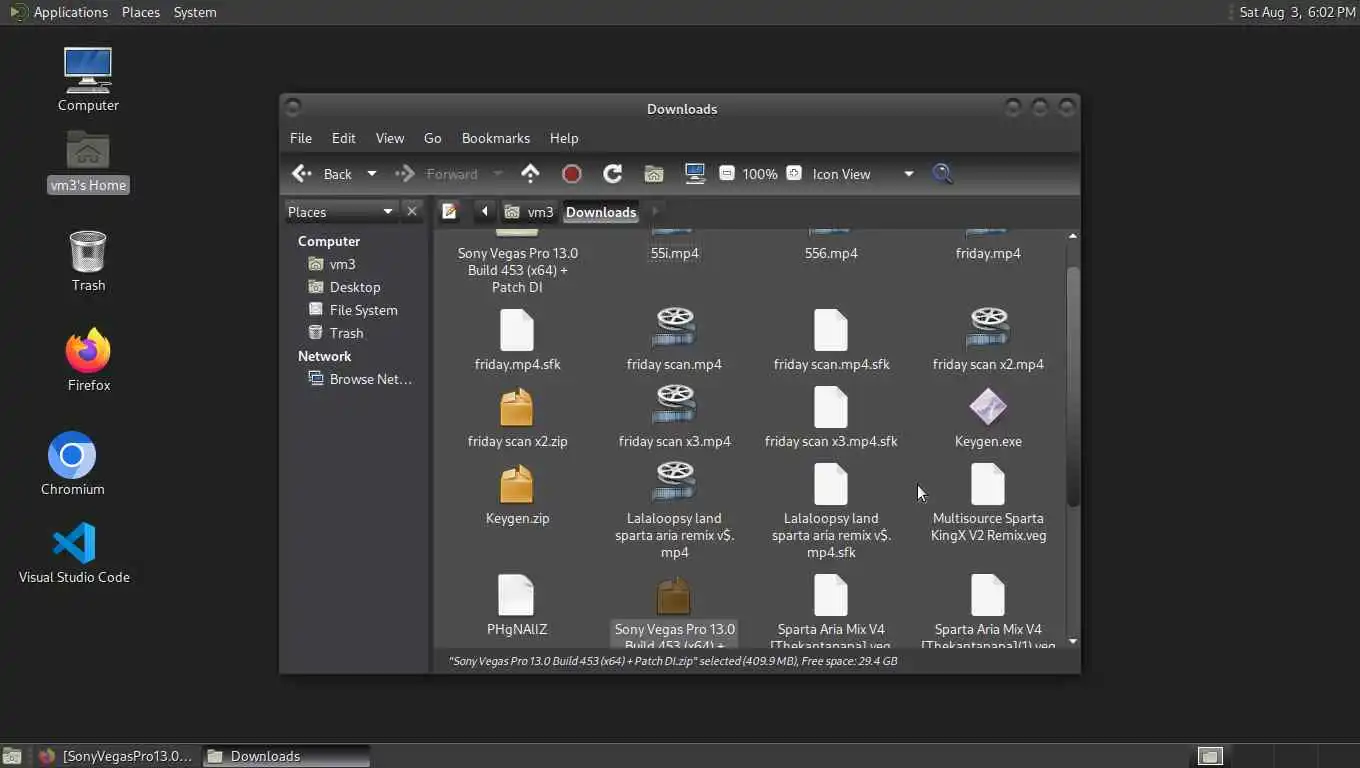Click the 55i.mp4 file label
1360x768 pixels.
click(674, 253)
